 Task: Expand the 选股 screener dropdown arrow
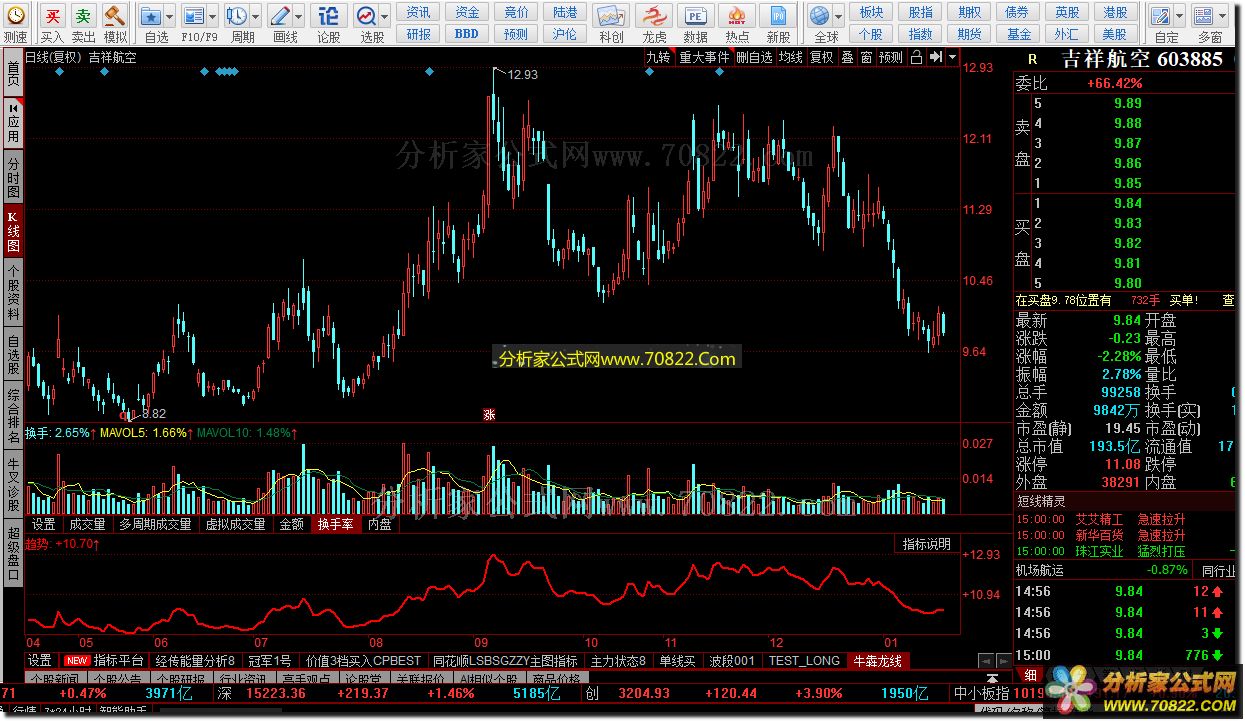click(x=385, y=16)
